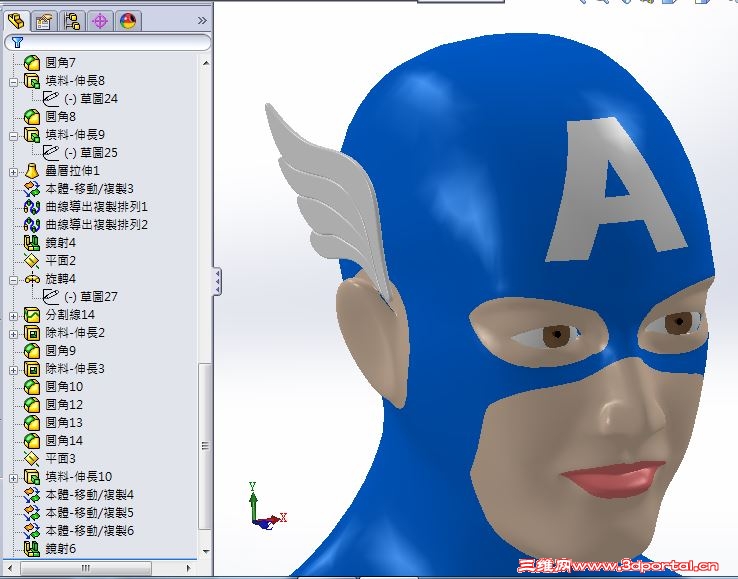Click the "疊層拉伸1" label
The width and height of the screenshot is (738, 579).
click(x=72, y=171)
